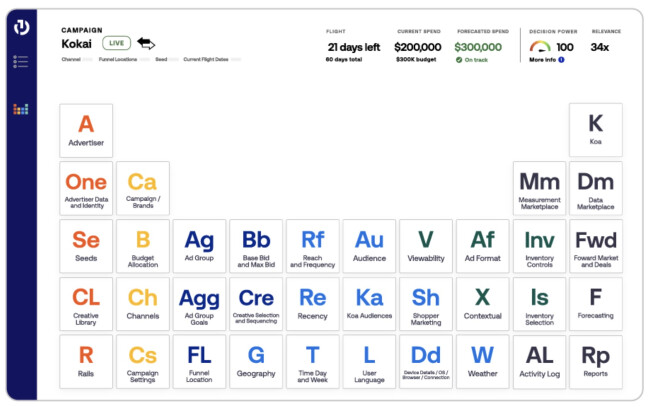Select the Campaign Settings tile
The image size is (650, 407).
143,362
